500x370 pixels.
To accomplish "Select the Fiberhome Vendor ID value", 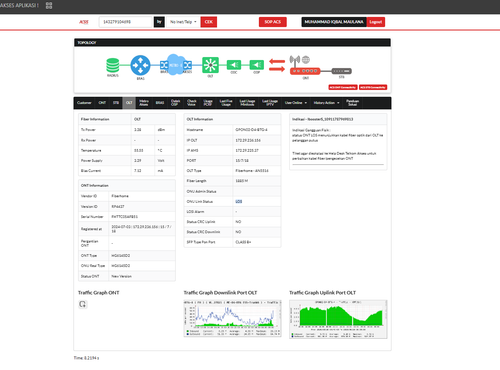I will [x=120, y=196].
